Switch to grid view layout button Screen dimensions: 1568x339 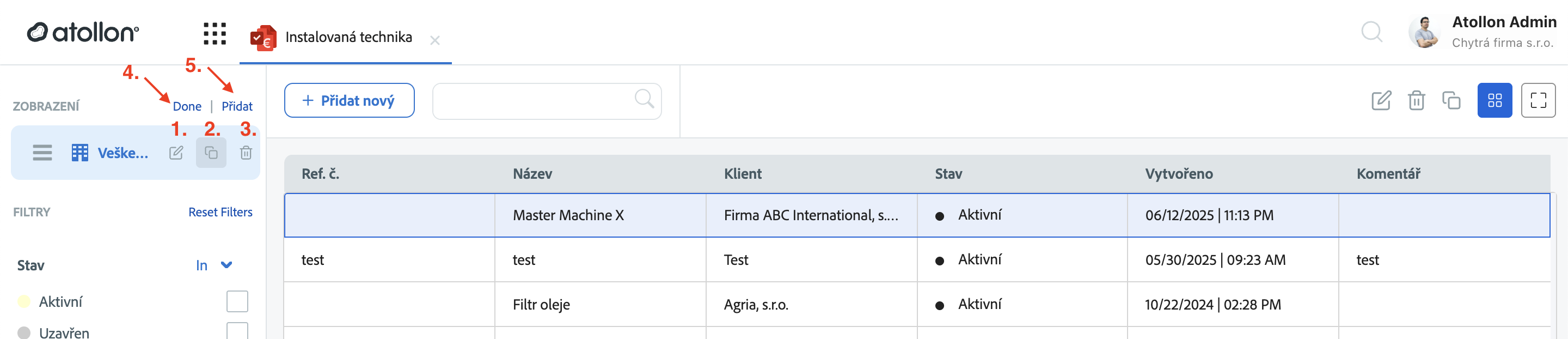point(1494,101)
